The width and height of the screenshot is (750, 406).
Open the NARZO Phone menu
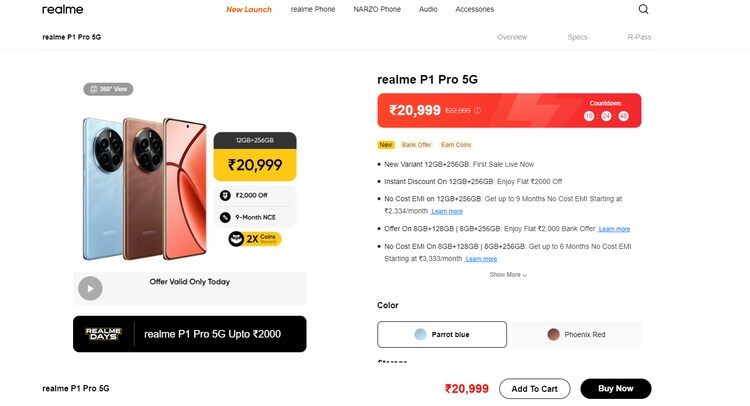pyautogui.click(x=377, y=9)
